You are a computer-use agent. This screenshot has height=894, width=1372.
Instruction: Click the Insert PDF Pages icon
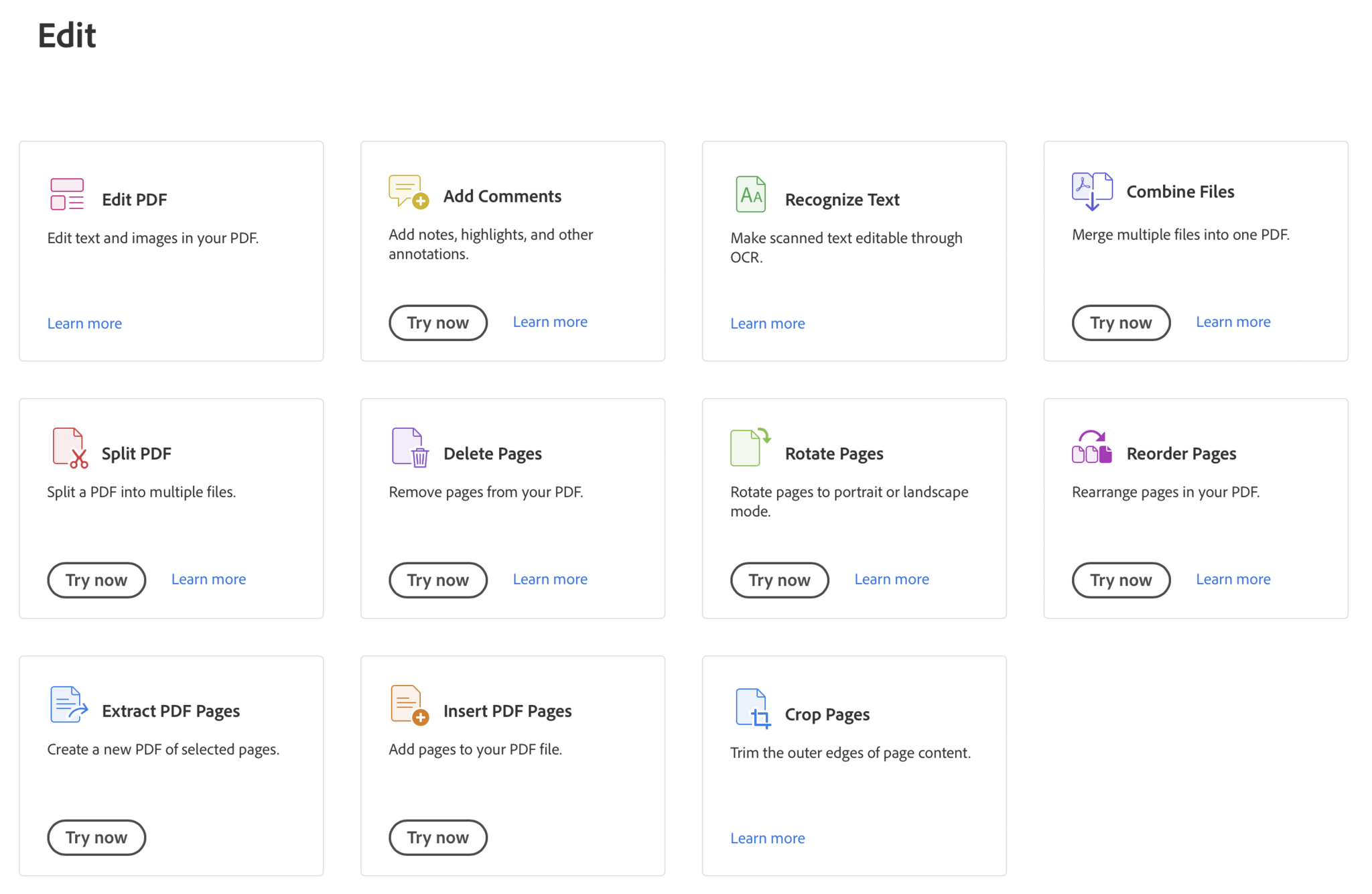tap(409, 705)
